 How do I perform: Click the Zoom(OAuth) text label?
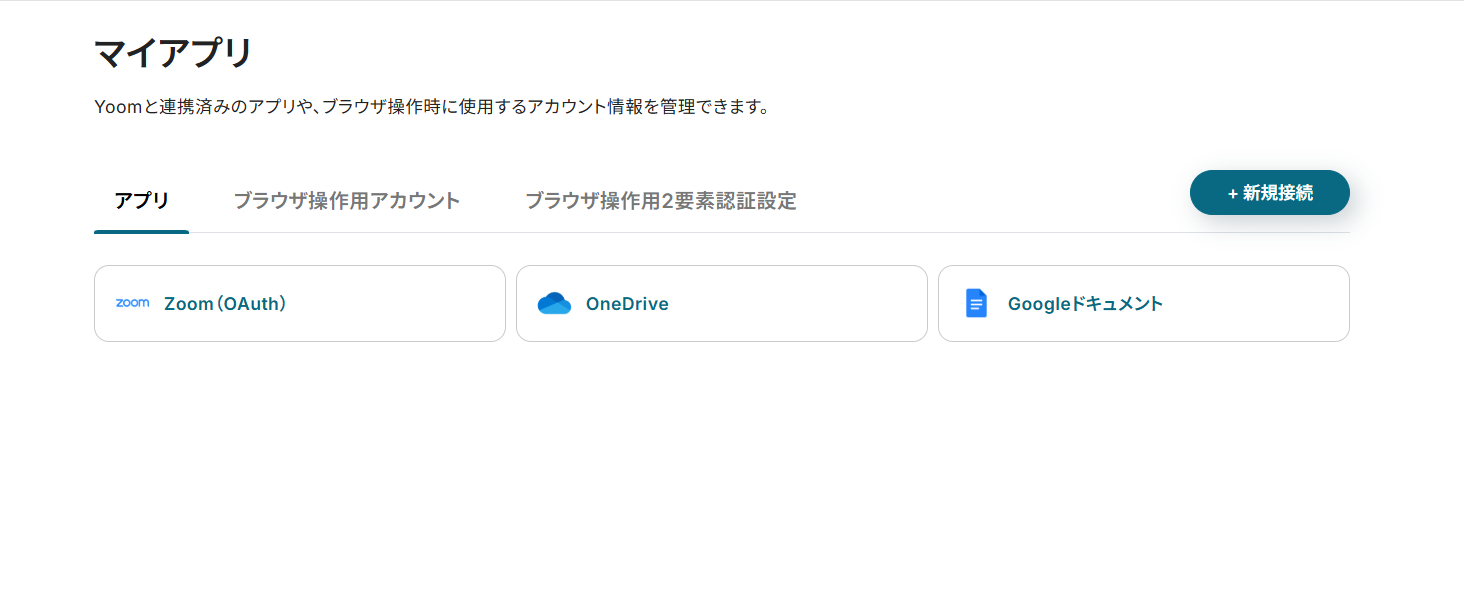[226, 304]
